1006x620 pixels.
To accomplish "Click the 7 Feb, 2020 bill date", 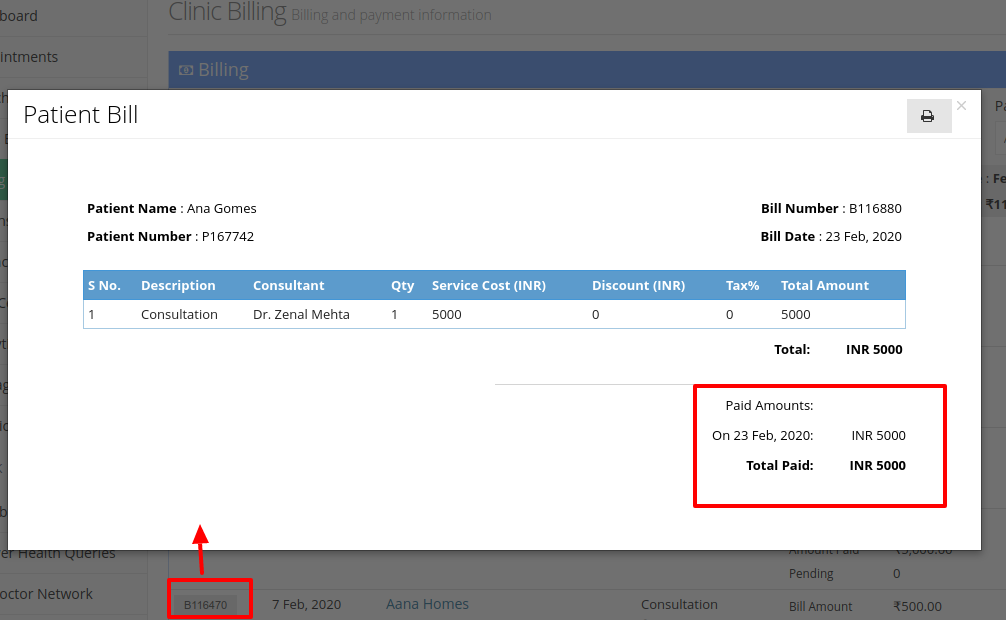I will [x=307, y=605].
